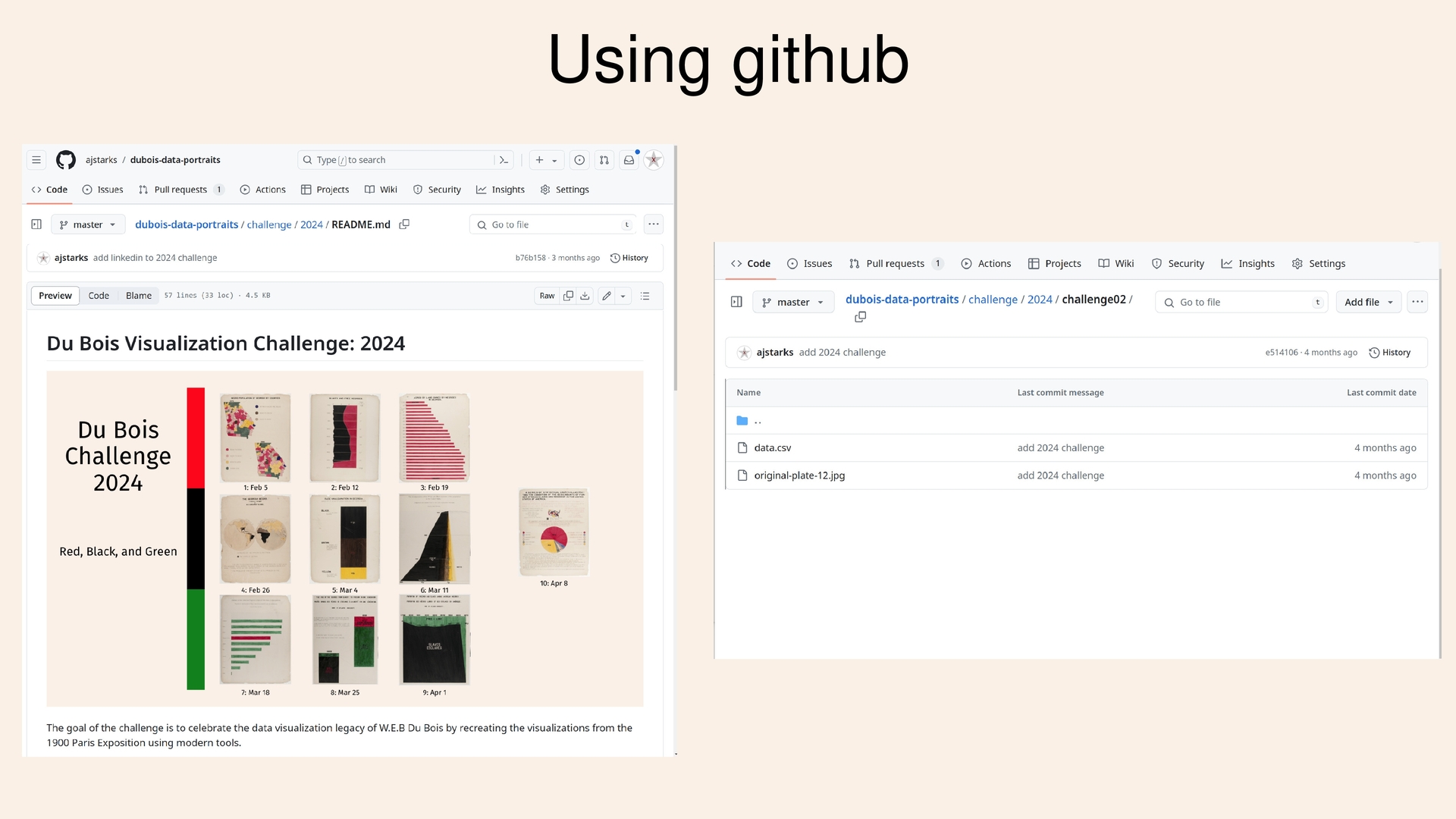This screenshot has height=819, width=1456.
Task: Open Security tab in left screenshot
Action: pos(437,190)
